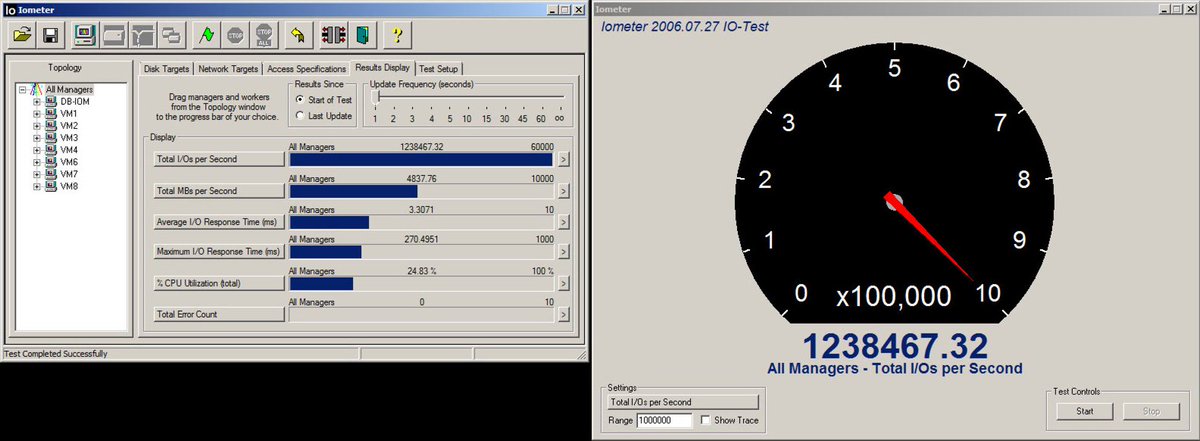This screenshot has height=441, width=1200.
Task: Select VM3 in the topology tree
Action: [x=68, y=138]
